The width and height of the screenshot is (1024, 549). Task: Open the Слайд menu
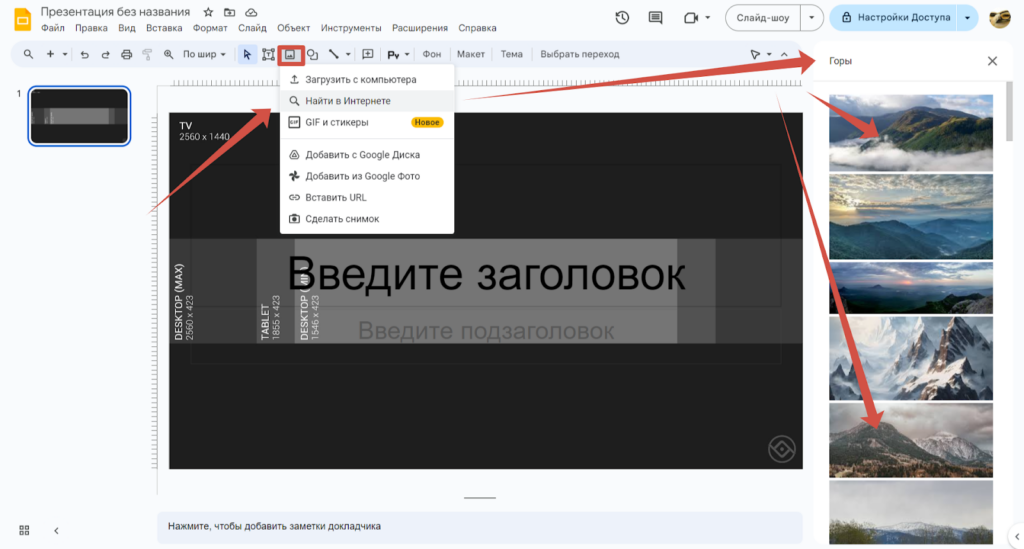[x=252, y=28]
